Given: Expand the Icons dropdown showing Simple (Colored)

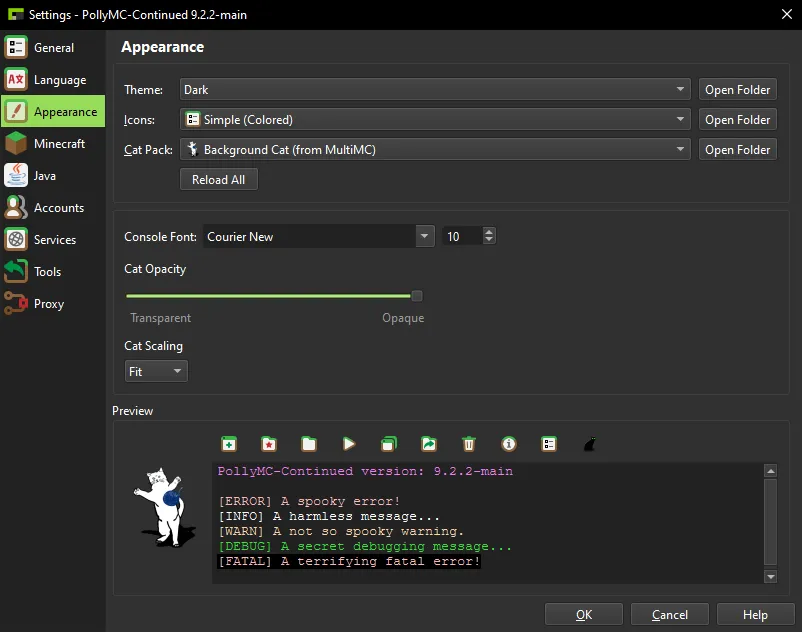Looking at the screenshot, I should pos(435,120).
